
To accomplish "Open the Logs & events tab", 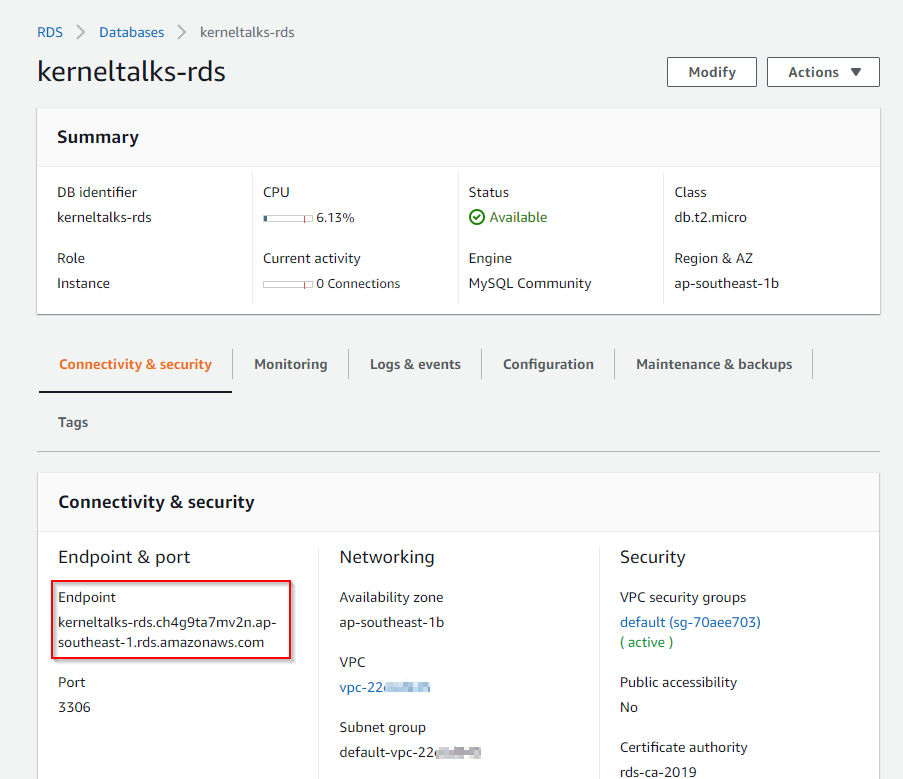I will click(x=415, y=364).
